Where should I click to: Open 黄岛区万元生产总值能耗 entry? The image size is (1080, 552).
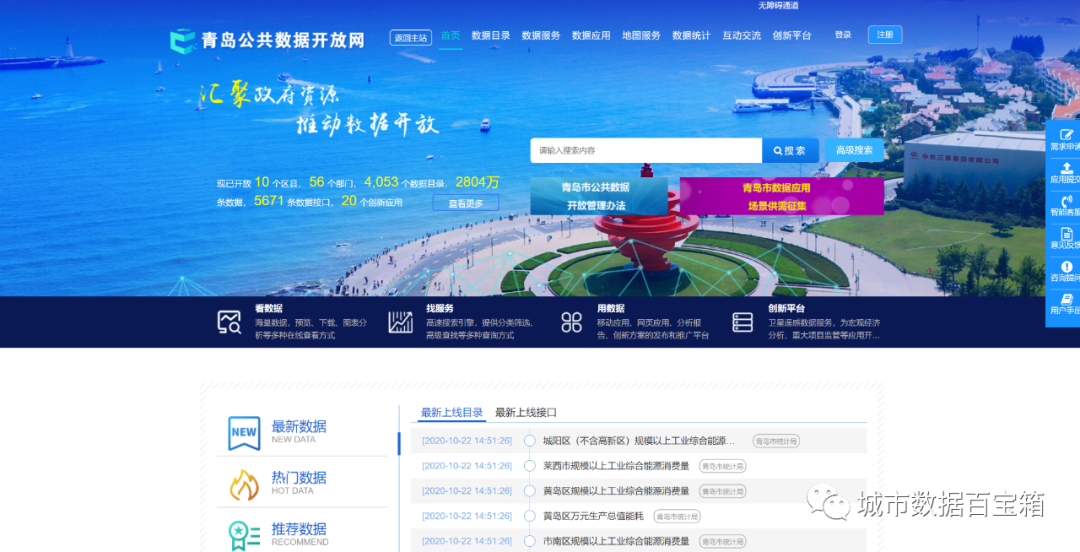click(593, 516)
